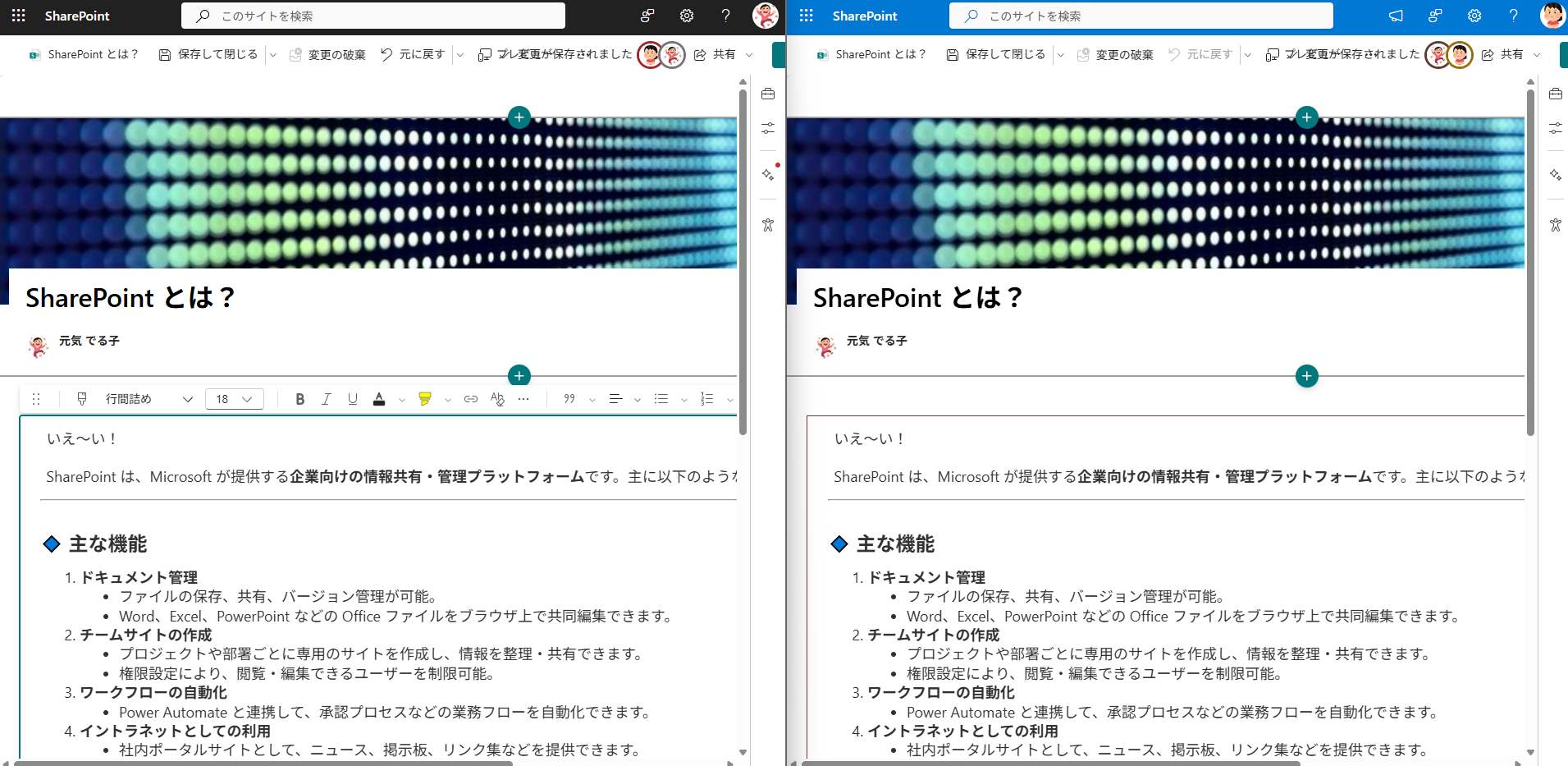Image resolution: width=1568 pixels, height=766 pixels.
Task: Click 変更の破棄 in left window
Action: (328, 55)
